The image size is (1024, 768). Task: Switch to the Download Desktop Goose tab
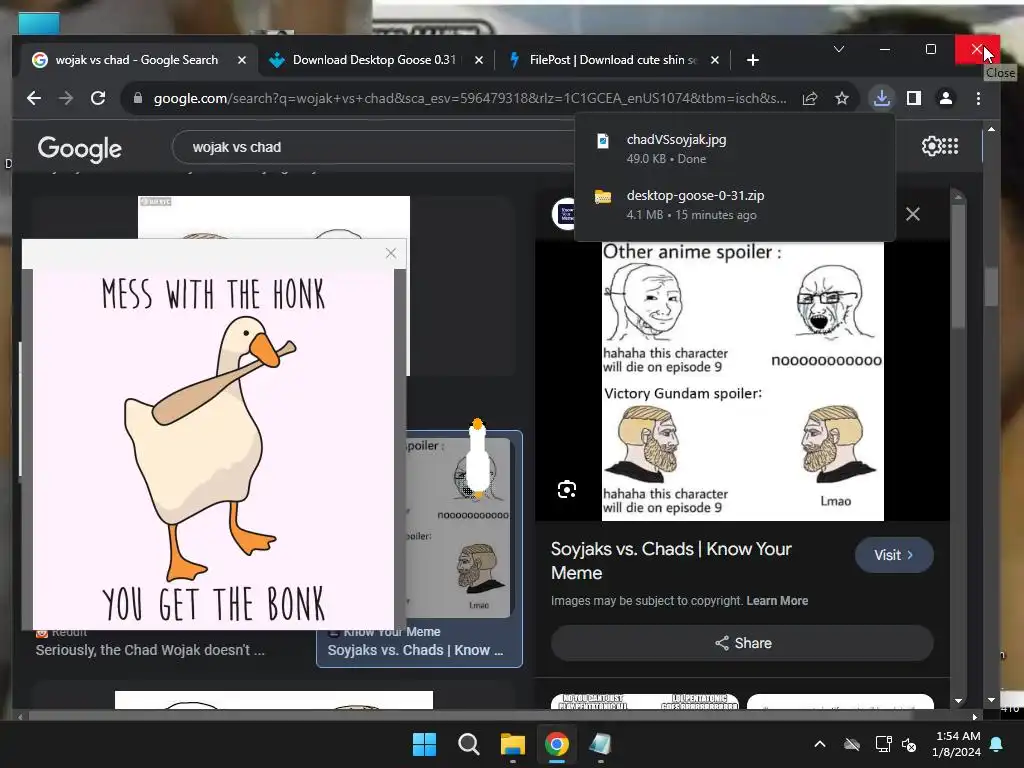[x=374, y=60]
